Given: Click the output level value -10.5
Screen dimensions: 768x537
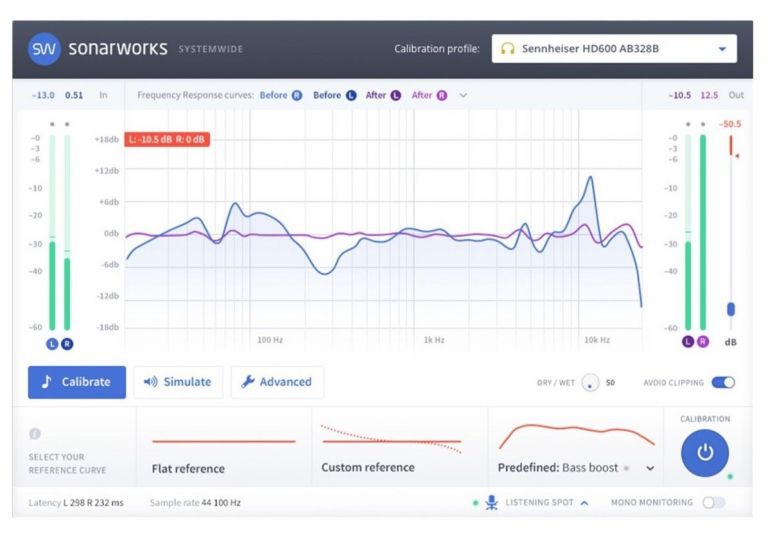Looking at the screenshot, I should coord(679,95).
